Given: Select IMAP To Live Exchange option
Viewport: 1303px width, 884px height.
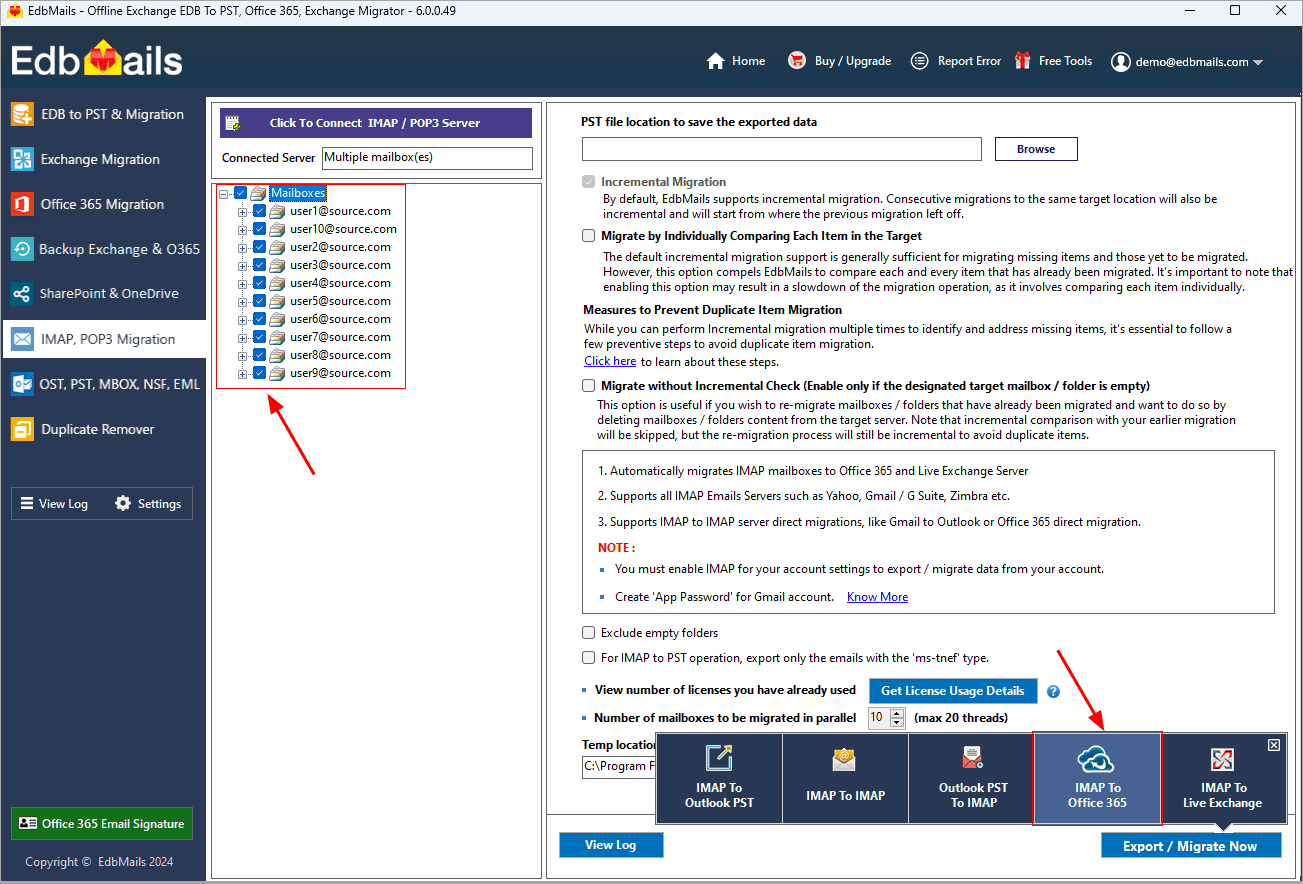Looking at the screenshot, I should tap(1222, 779).
